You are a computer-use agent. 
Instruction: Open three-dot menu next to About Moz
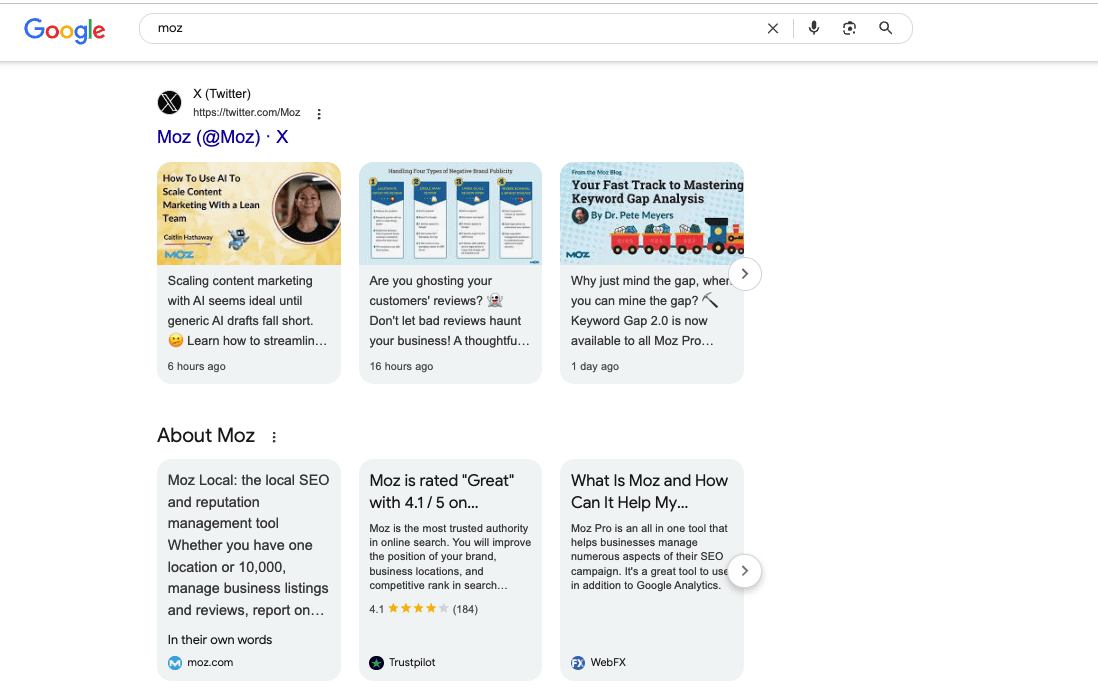tap(274, 437)
